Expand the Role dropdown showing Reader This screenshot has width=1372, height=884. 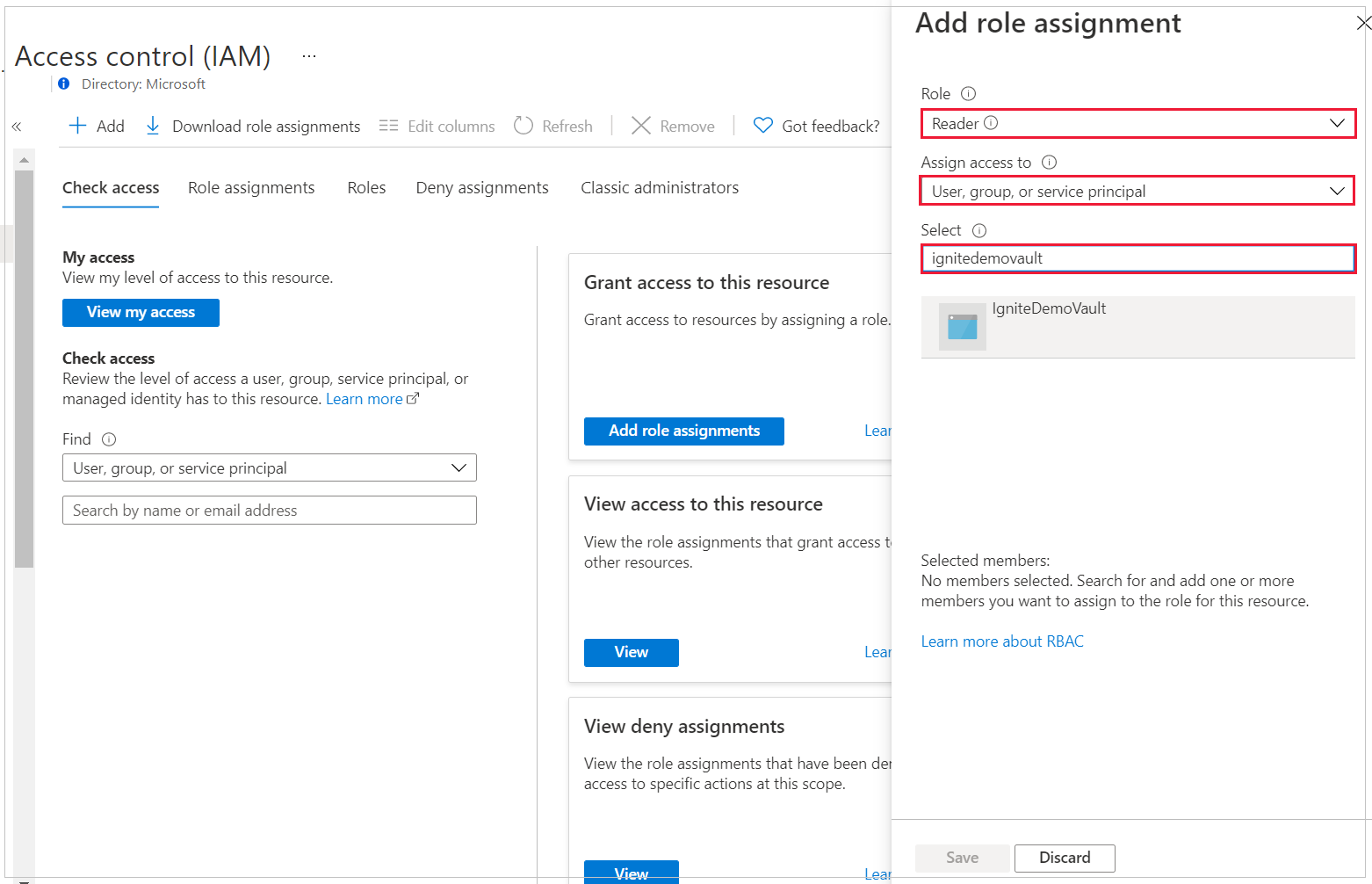pyautogui.click(x=1137, y=124)
